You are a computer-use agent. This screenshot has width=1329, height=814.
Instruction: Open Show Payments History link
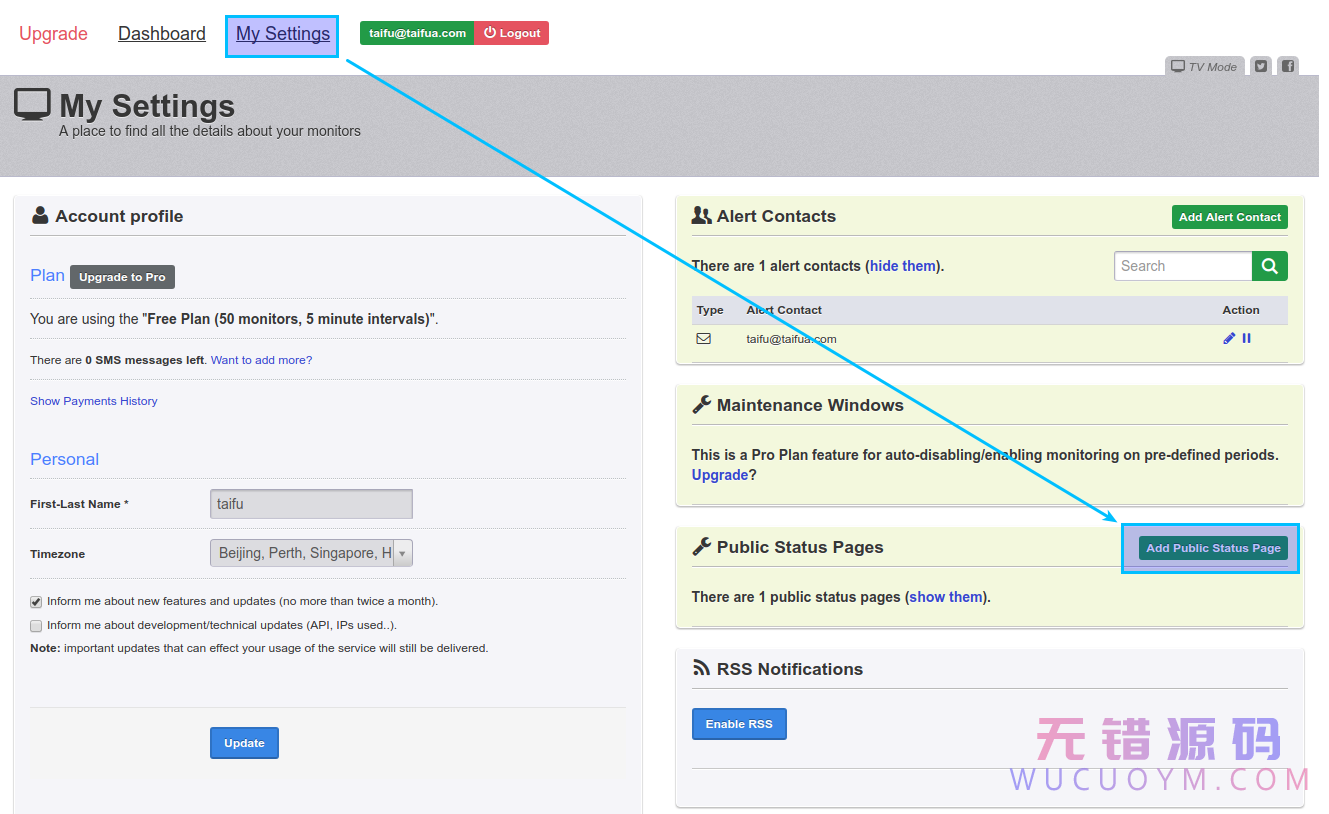(x=94, y=401)
